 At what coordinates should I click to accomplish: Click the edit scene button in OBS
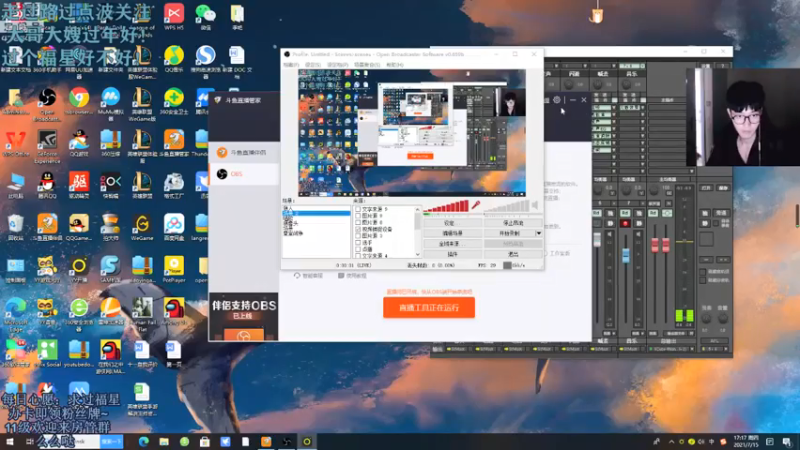pyautogui.click(x=453, y=233)
